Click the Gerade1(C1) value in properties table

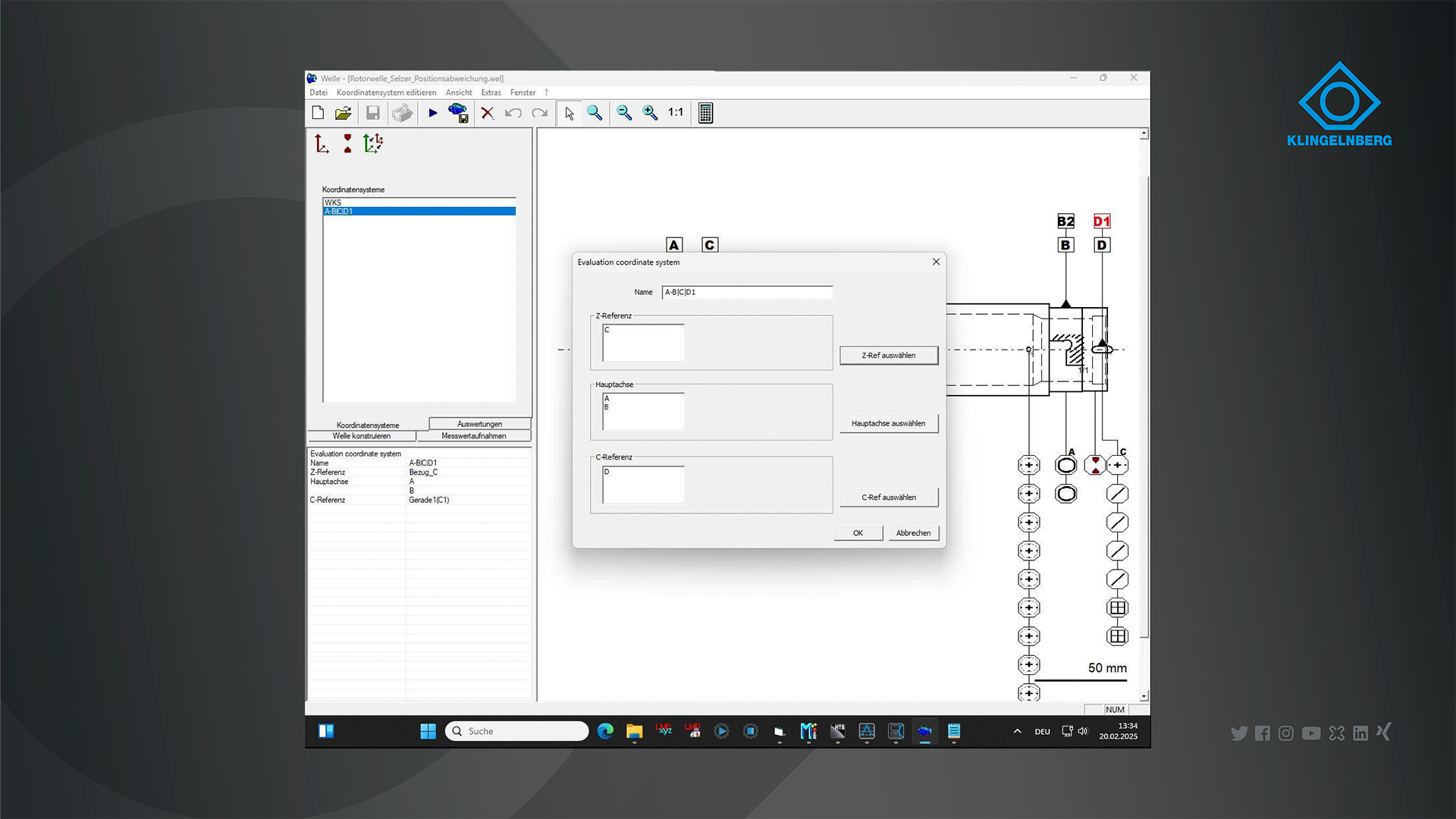pos(429,500)
